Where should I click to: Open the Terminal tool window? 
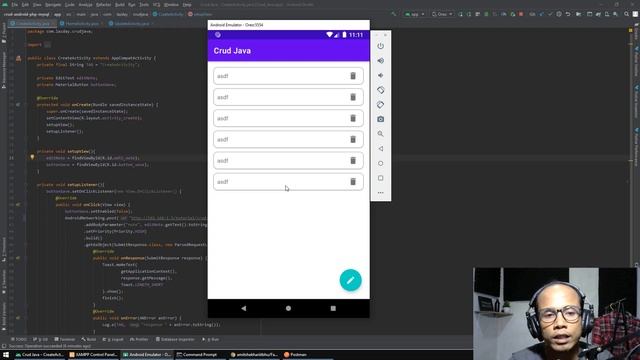64,339
